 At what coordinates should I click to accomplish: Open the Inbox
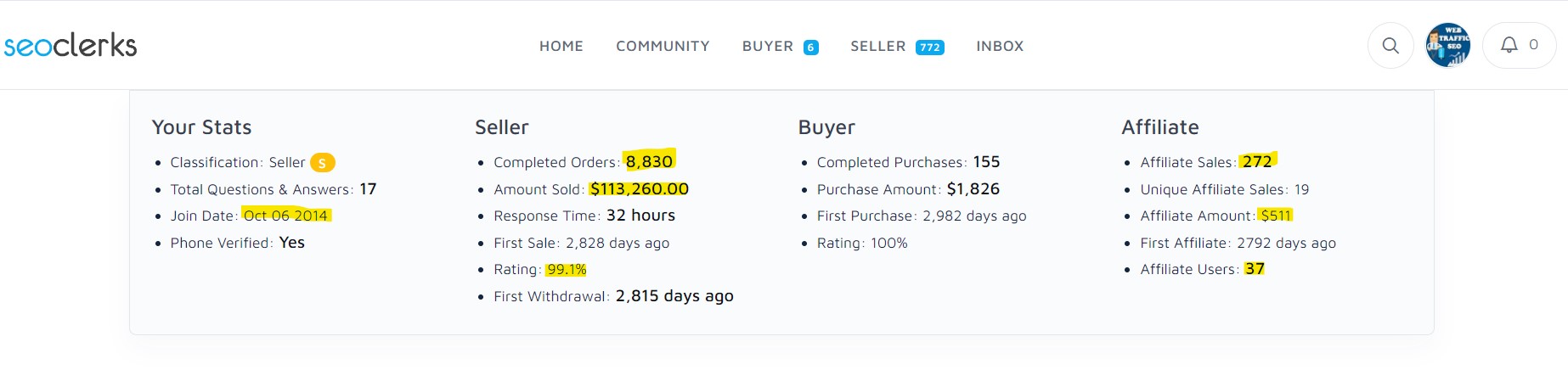click(1000, 47)
